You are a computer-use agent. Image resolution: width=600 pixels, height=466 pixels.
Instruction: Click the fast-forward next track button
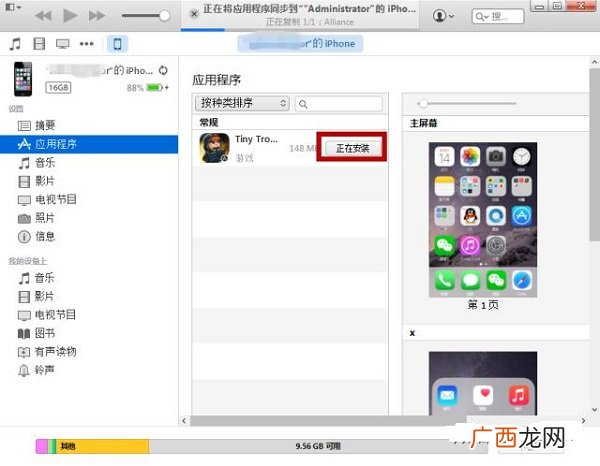click(96, 16)
